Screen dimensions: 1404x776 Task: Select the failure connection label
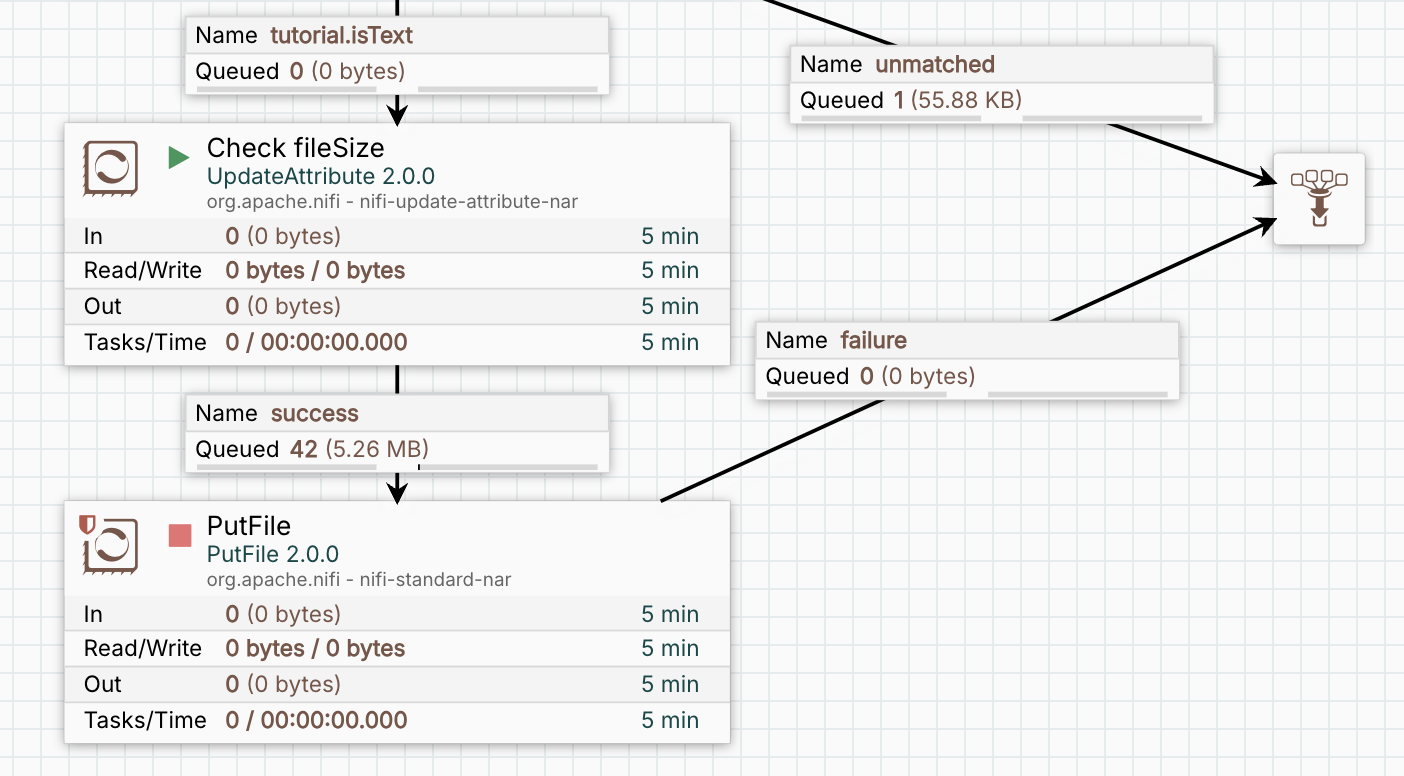pyautogui.click(x=873, y=341)
